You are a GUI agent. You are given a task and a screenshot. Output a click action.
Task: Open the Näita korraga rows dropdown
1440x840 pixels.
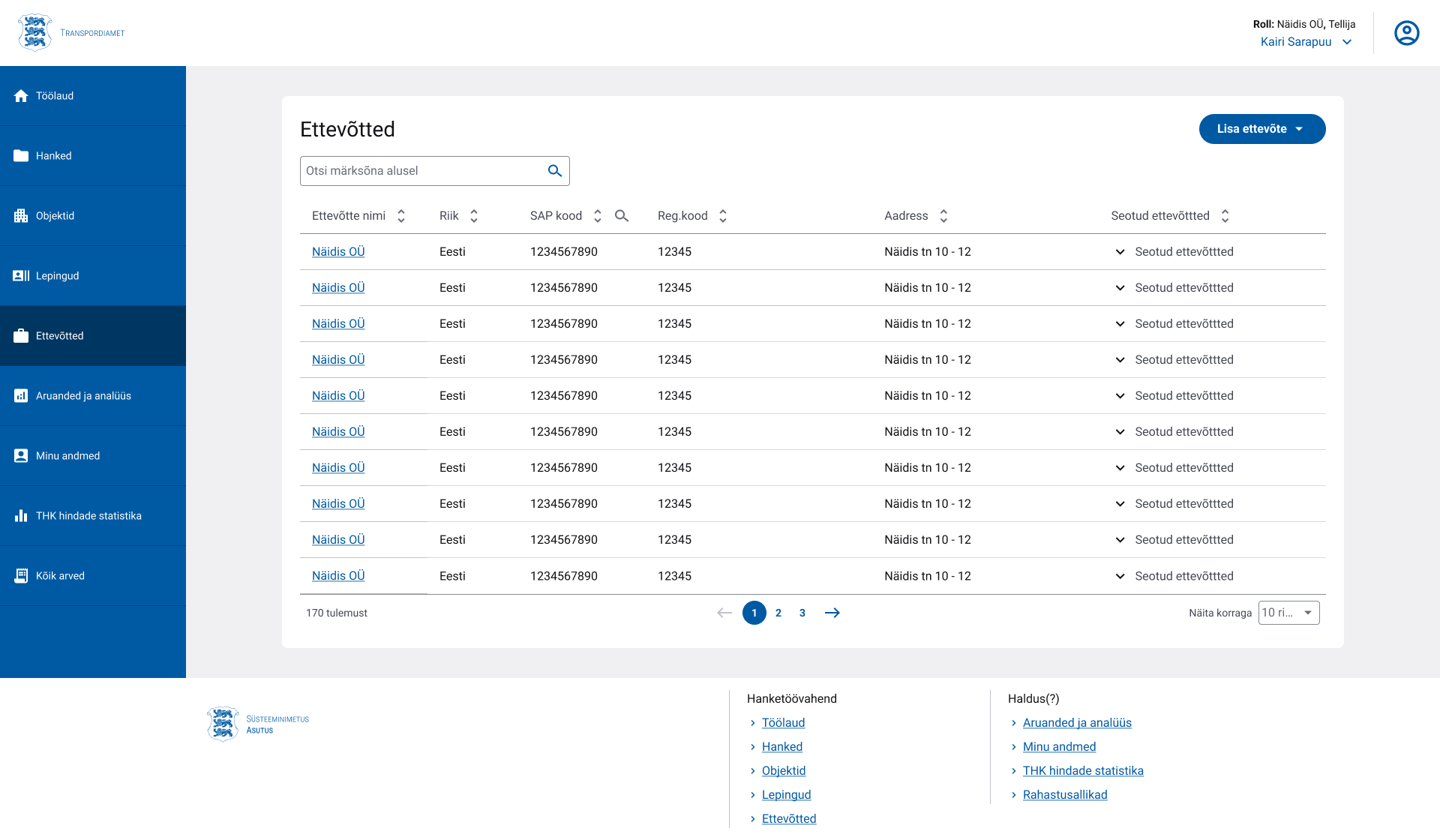(1288, 613)
